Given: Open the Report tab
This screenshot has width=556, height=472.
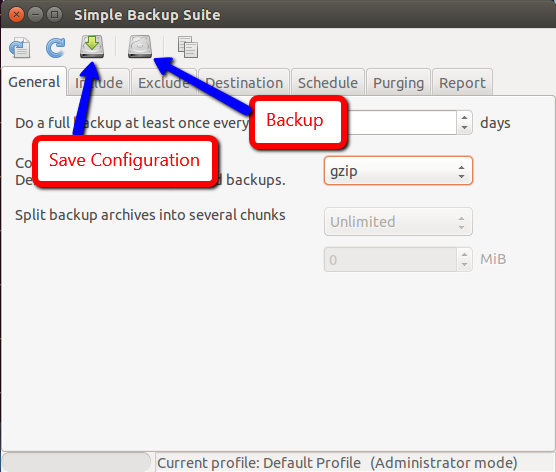Looking at the screenshot, I should click(462, 83).
